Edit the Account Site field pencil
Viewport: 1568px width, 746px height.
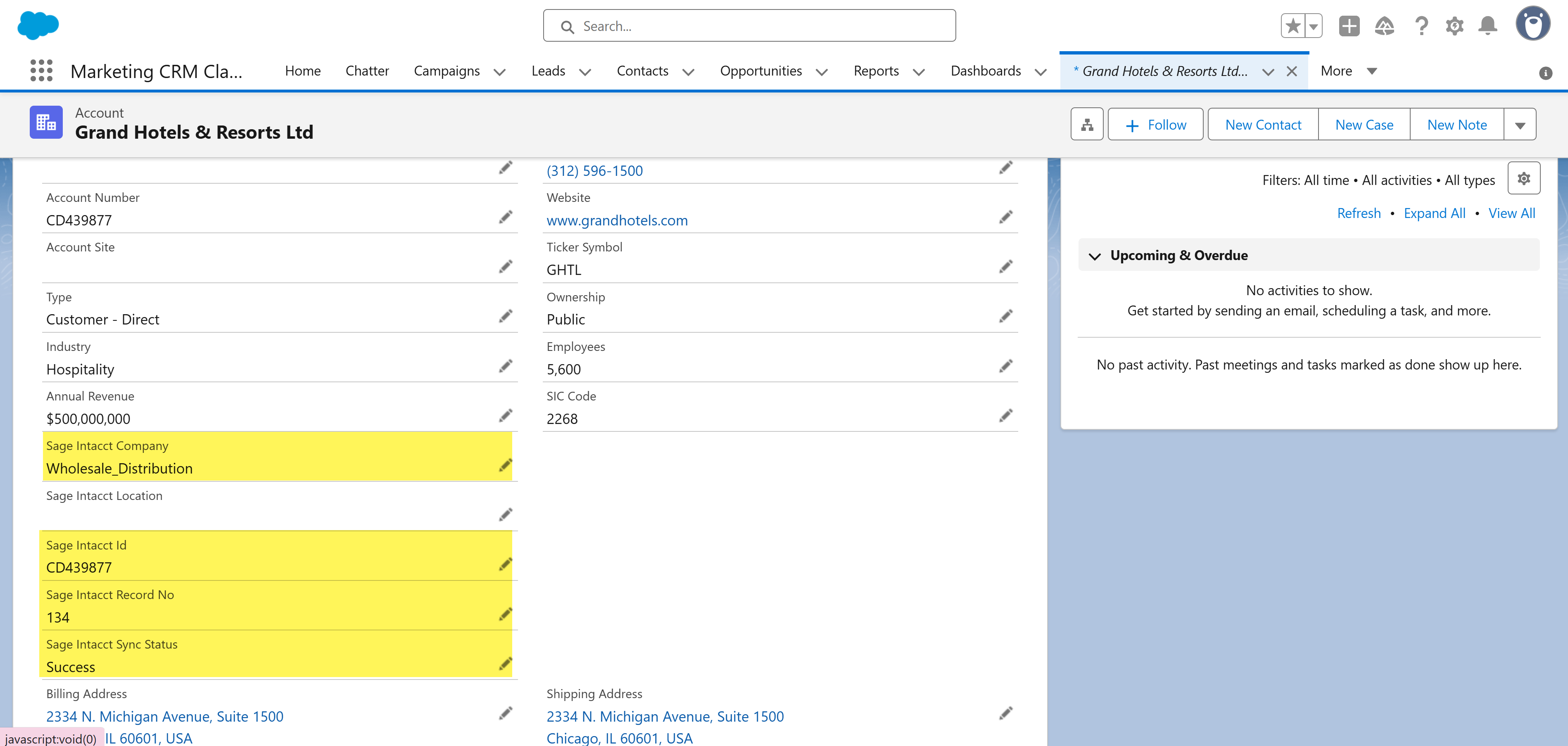click(505, 267)
